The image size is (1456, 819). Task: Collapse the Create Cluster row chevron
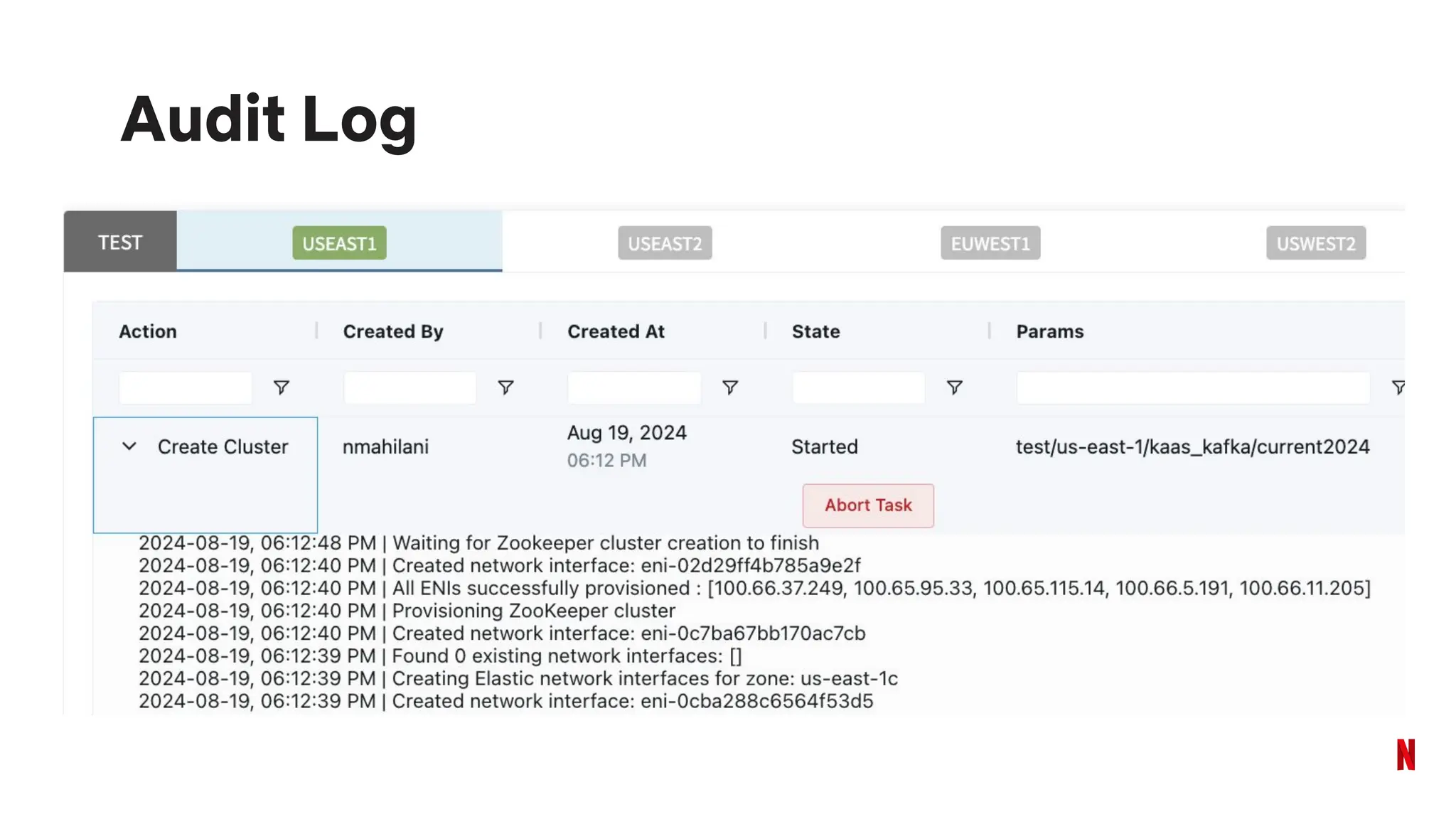129,446
